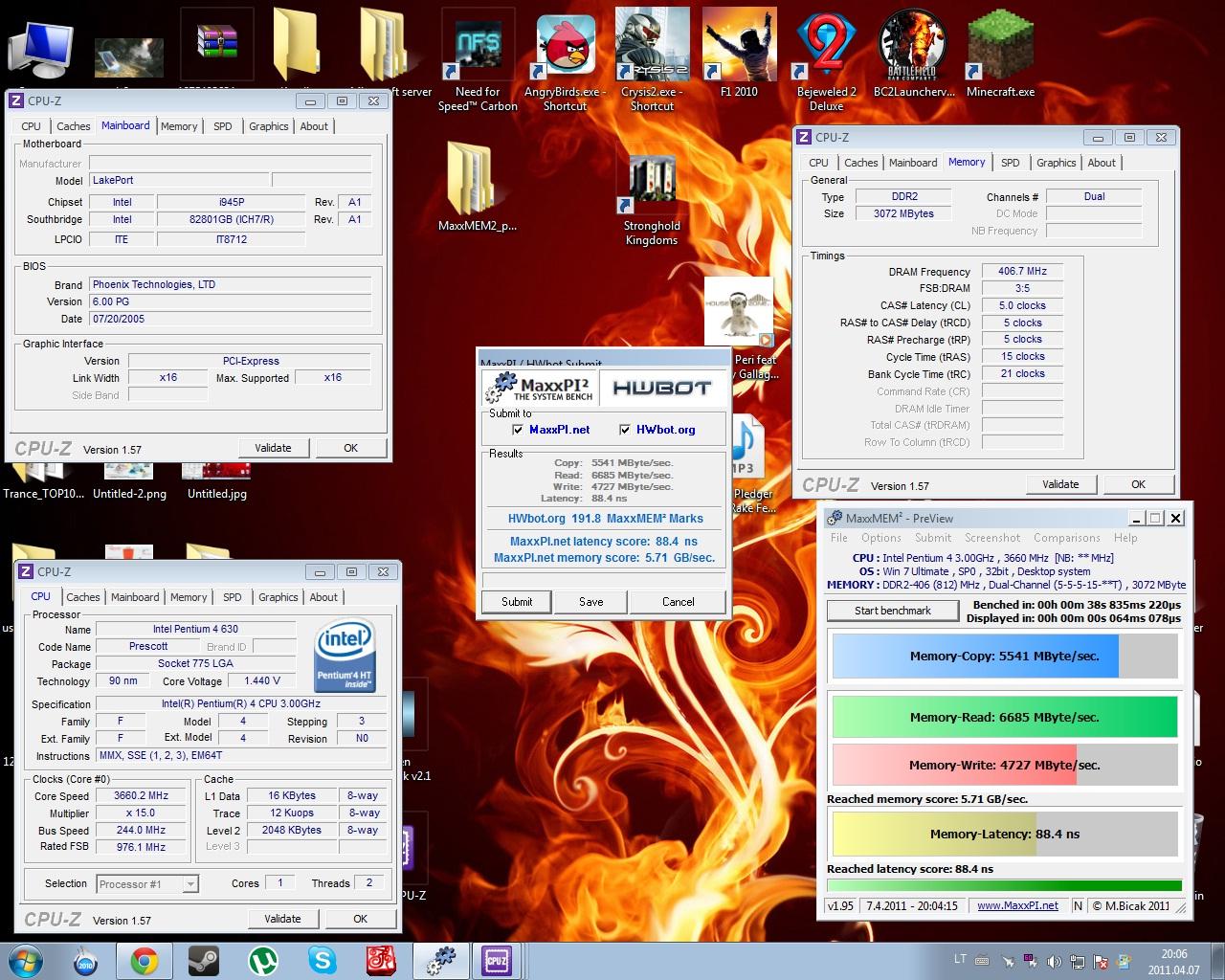Click OK in the Memory CPU-Z window
1225x980 pixels.
pos(1138,484)
